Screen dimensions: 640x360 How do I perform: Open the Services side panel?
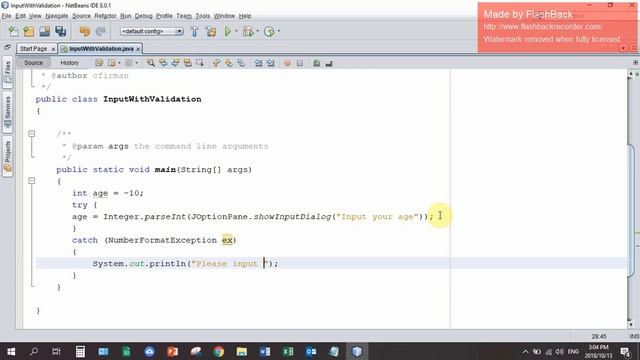[x=7, y=112]
